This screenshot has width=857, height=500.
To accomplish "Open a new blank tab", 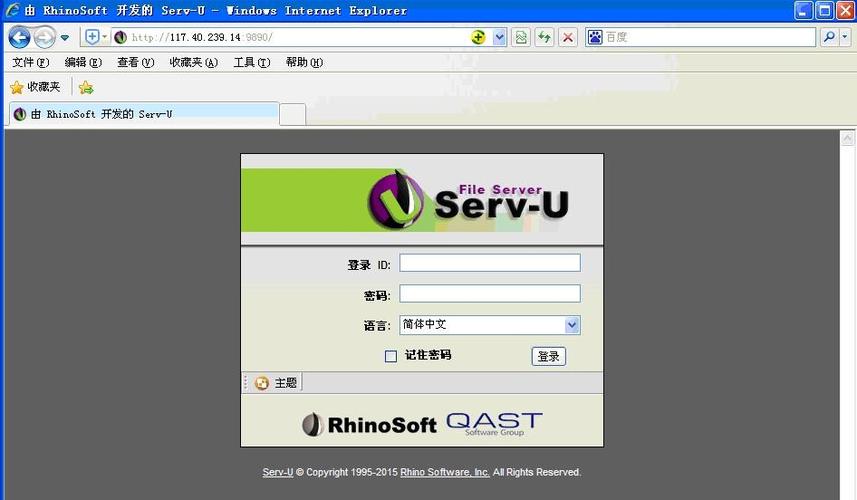I will 292,114.
